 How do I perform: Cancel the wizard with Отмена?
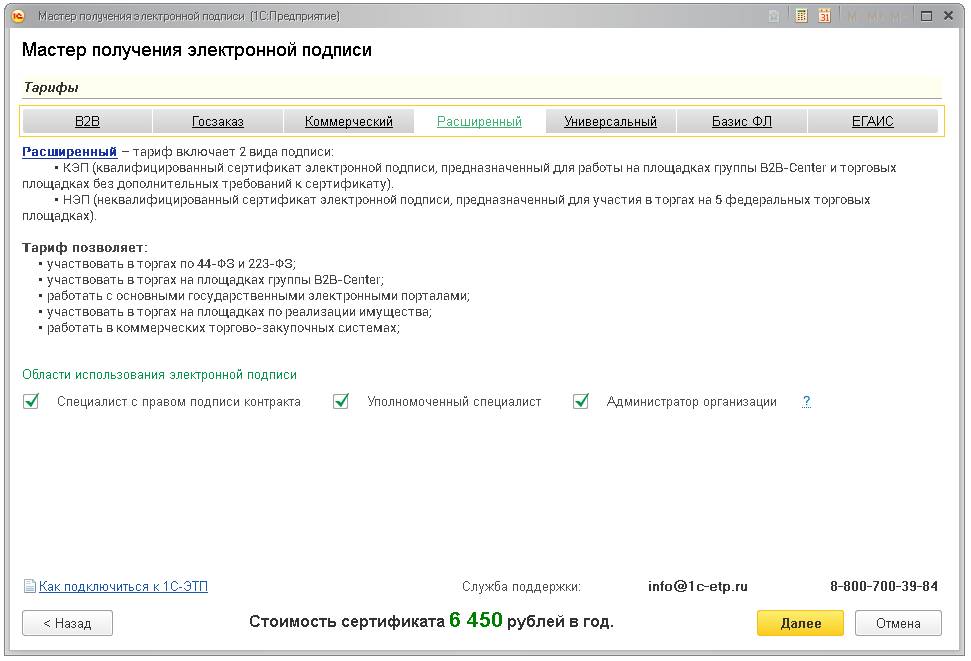click(x=898, y=623)
